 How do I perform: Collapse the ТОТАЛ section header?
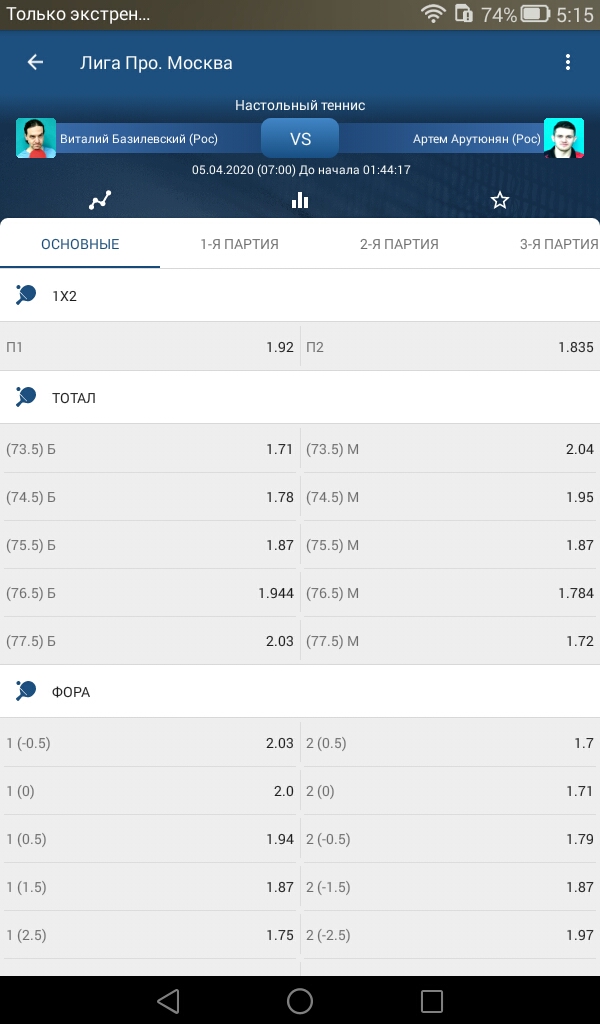click(x=300, y=397)
